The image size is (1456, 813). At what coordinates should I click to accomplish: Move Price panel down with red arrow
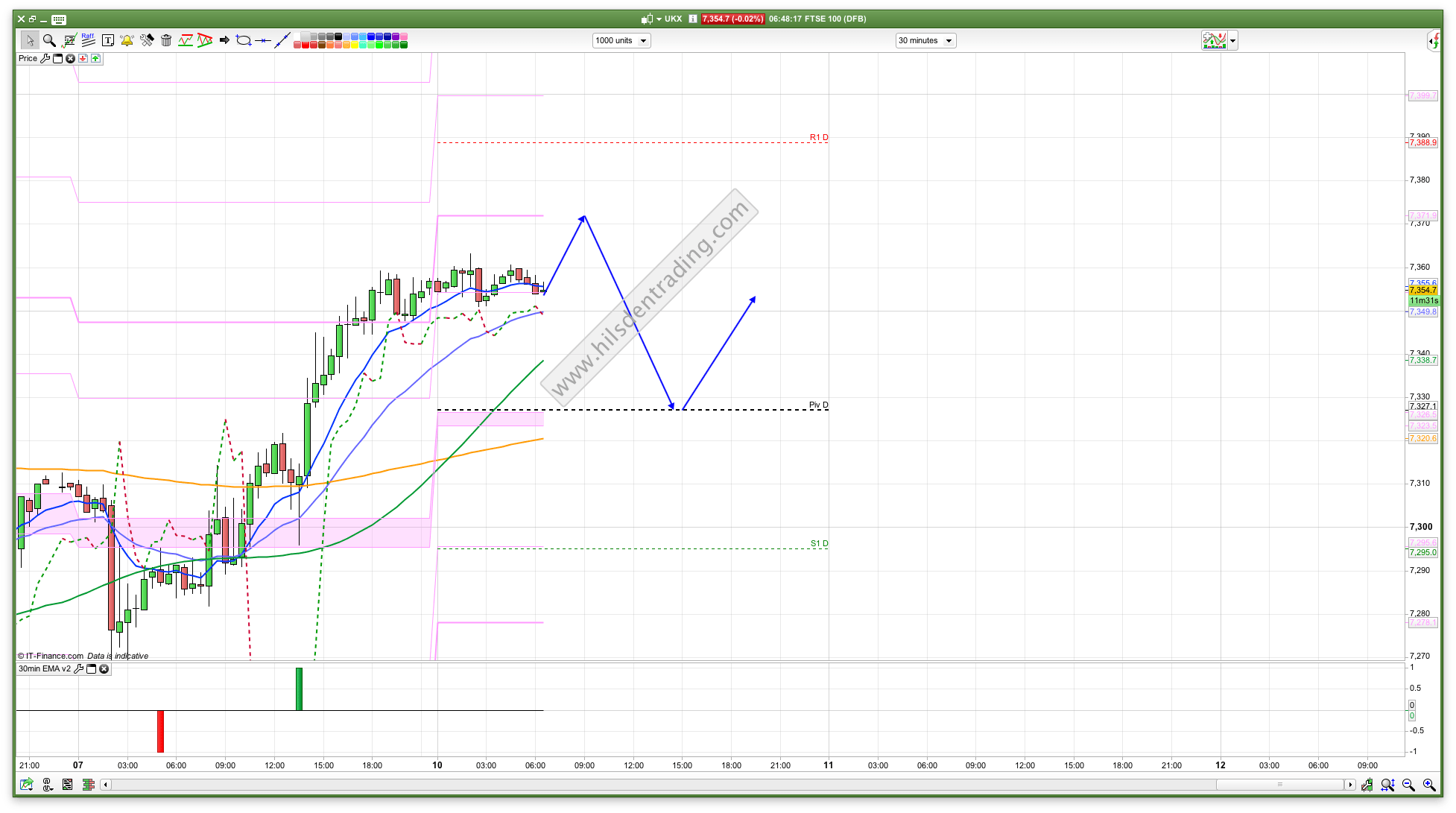click(83, 58)
